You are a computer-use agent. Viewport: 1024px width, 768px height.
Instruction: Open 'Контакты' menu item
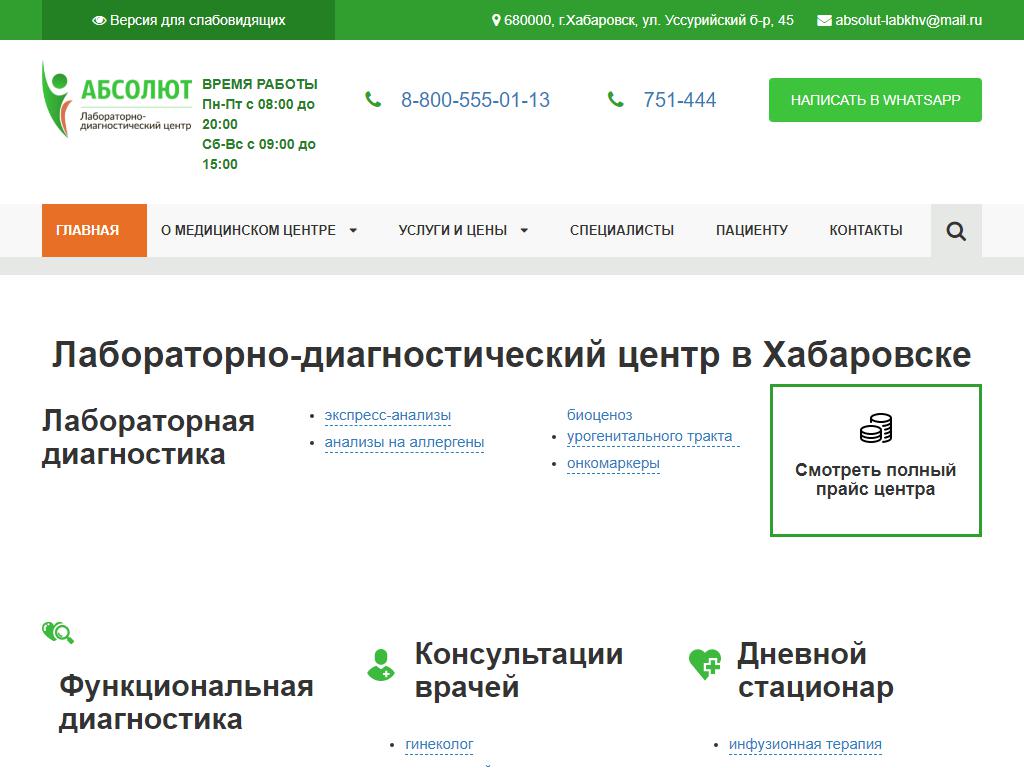coord(866,231)
